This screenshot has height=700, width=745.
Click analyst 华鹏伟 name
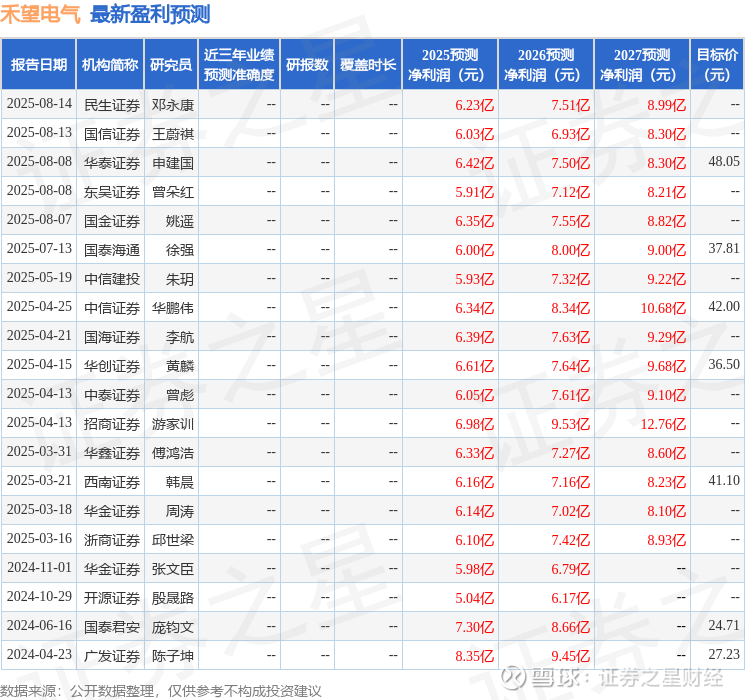172,308
